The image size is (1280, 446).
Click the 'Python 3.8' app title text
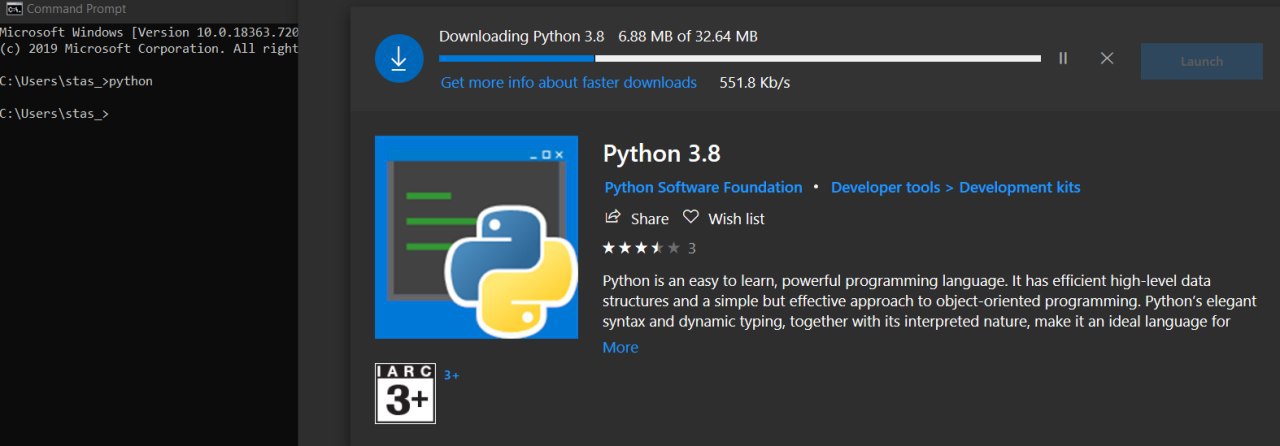tap(662, 154)
